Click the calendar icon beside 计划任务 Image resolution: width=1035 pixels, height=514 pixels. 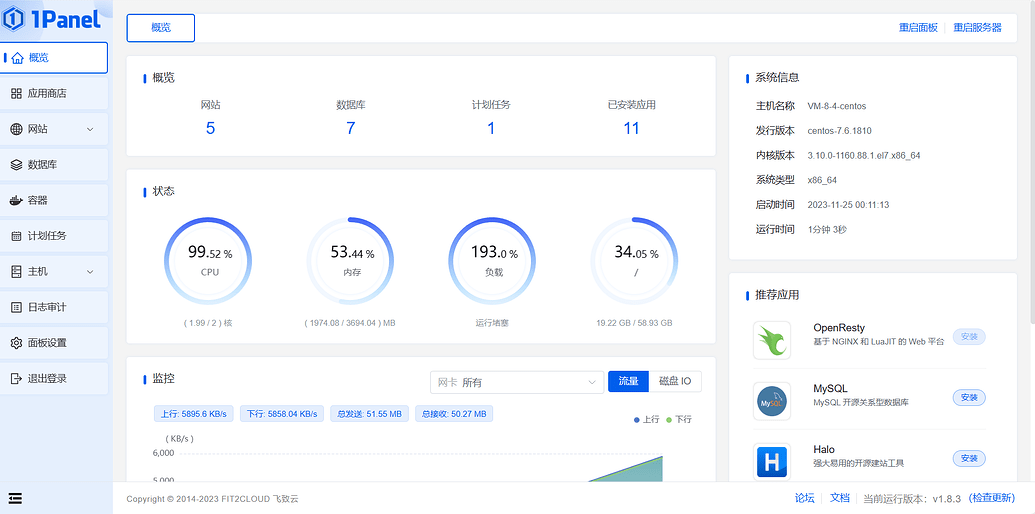point(17,236)
